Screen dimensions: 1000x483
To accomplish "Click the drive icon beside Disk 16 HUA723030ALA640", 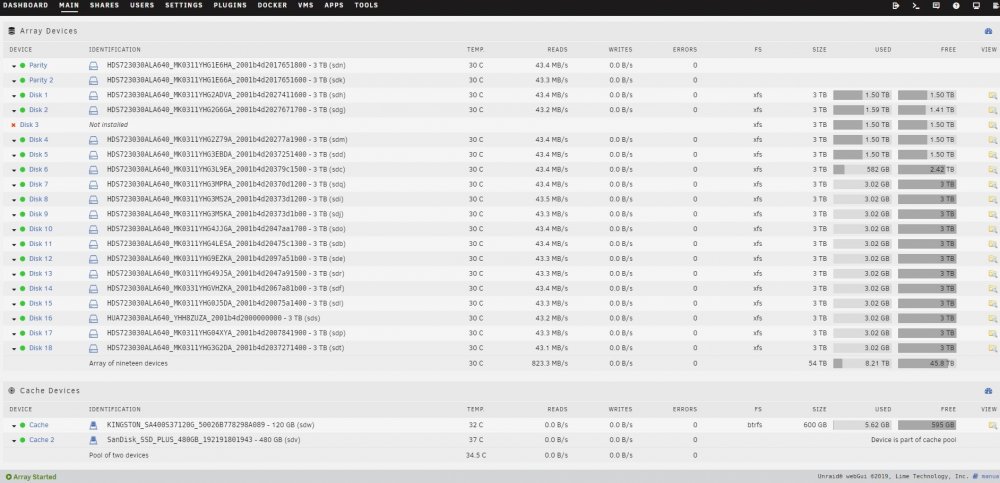I will coord(94,318).
